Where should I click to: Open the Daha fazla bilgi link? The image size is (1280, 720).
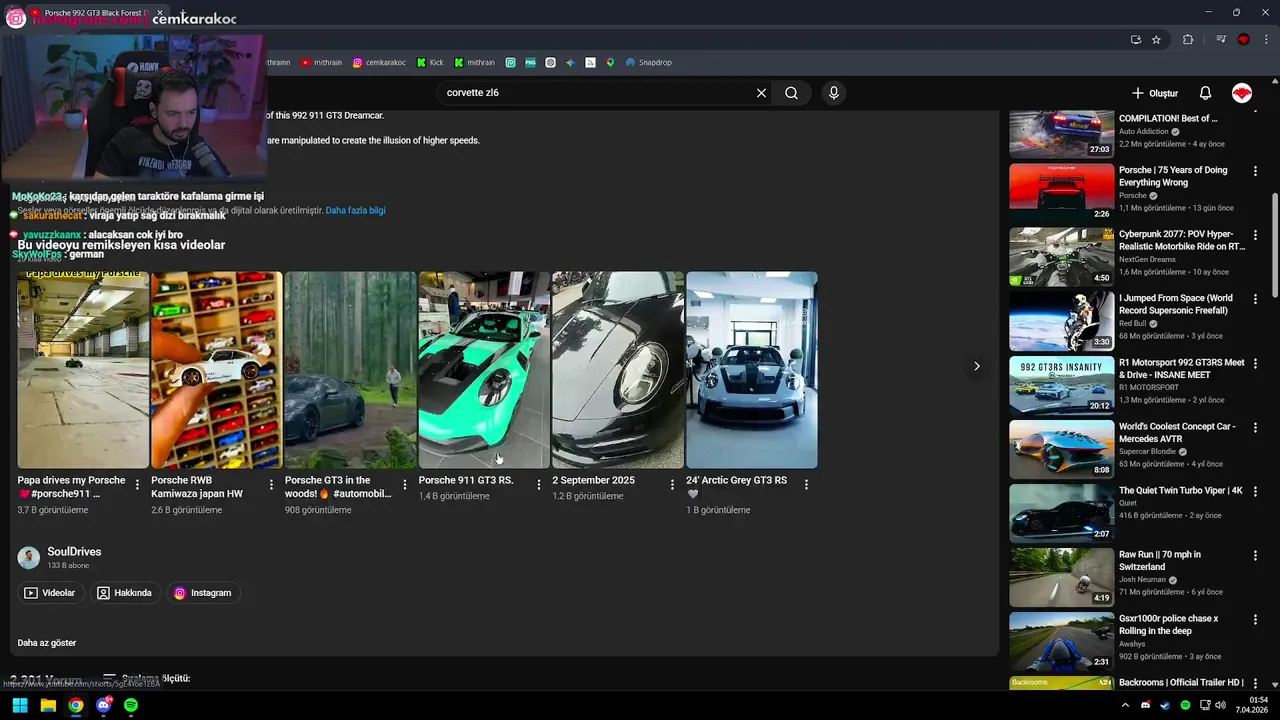click(355, 210)
